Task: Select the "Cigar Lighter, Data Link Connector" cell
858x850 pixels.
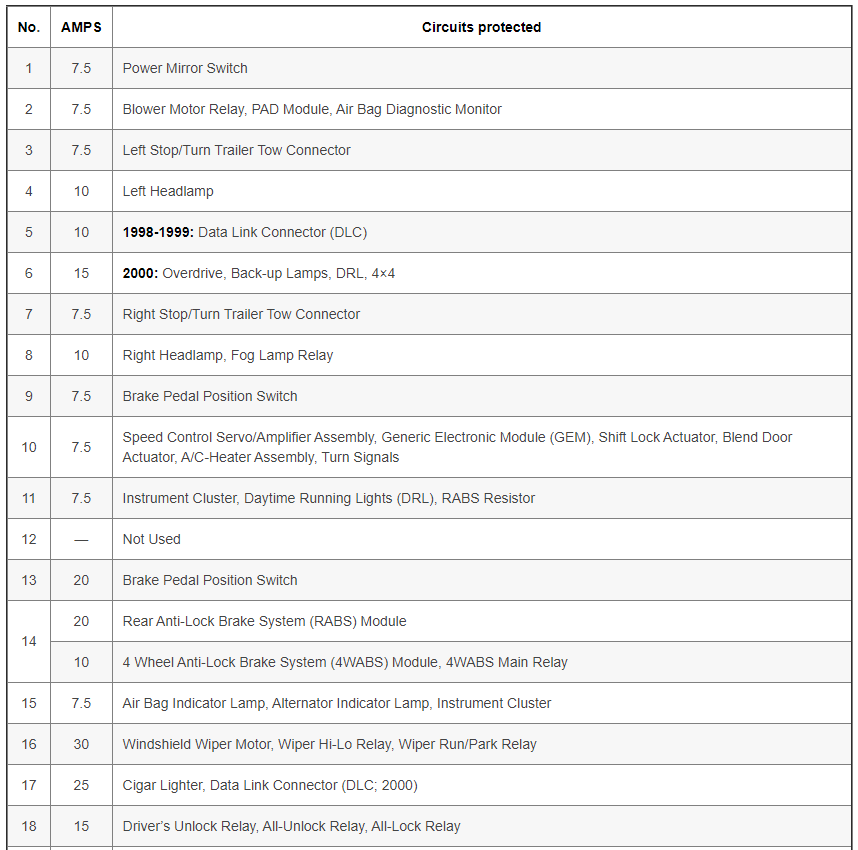Action: (x=270, y=785)
